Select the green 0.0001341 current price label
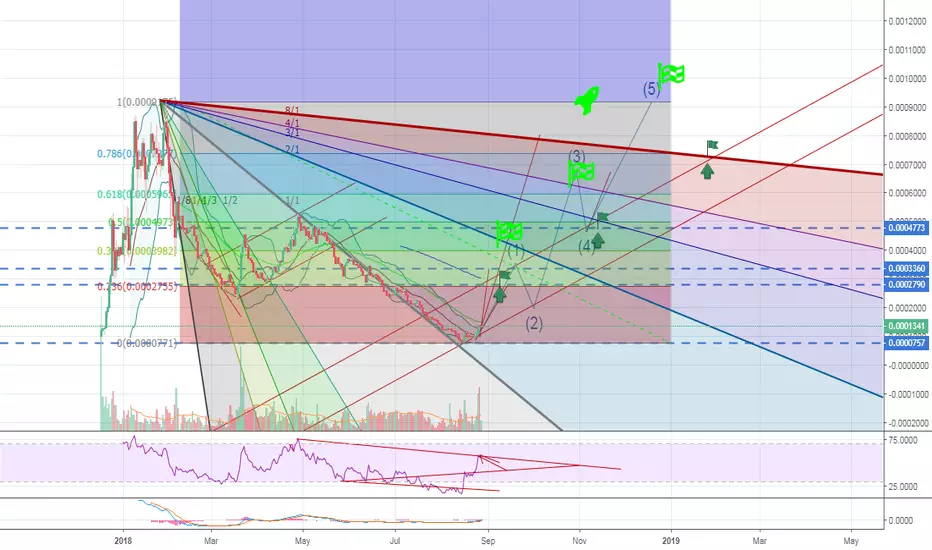 click(906, 326)
